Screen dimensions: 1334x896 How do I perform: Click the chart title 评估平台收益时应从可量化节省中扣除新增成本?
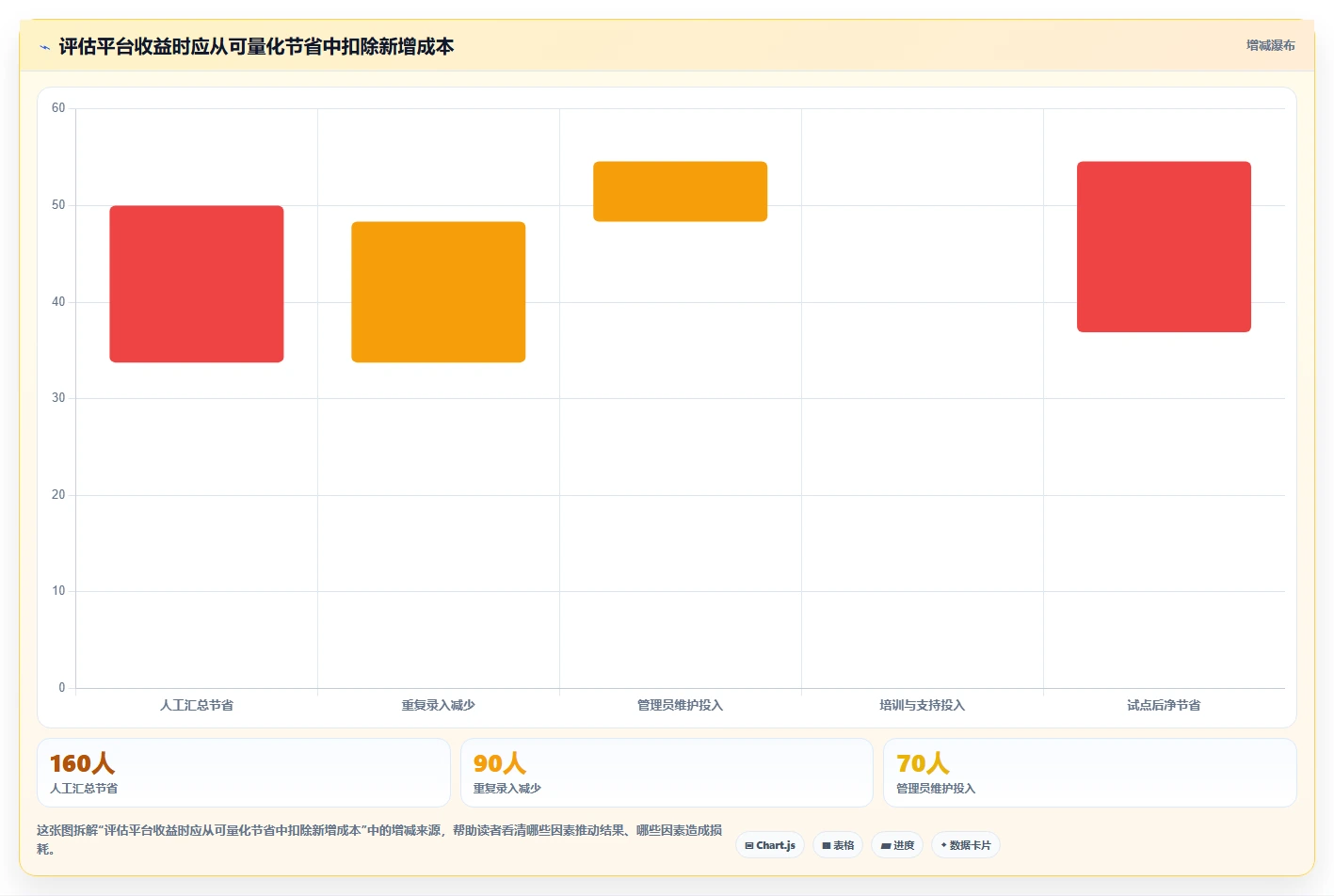tap(256, 47)
